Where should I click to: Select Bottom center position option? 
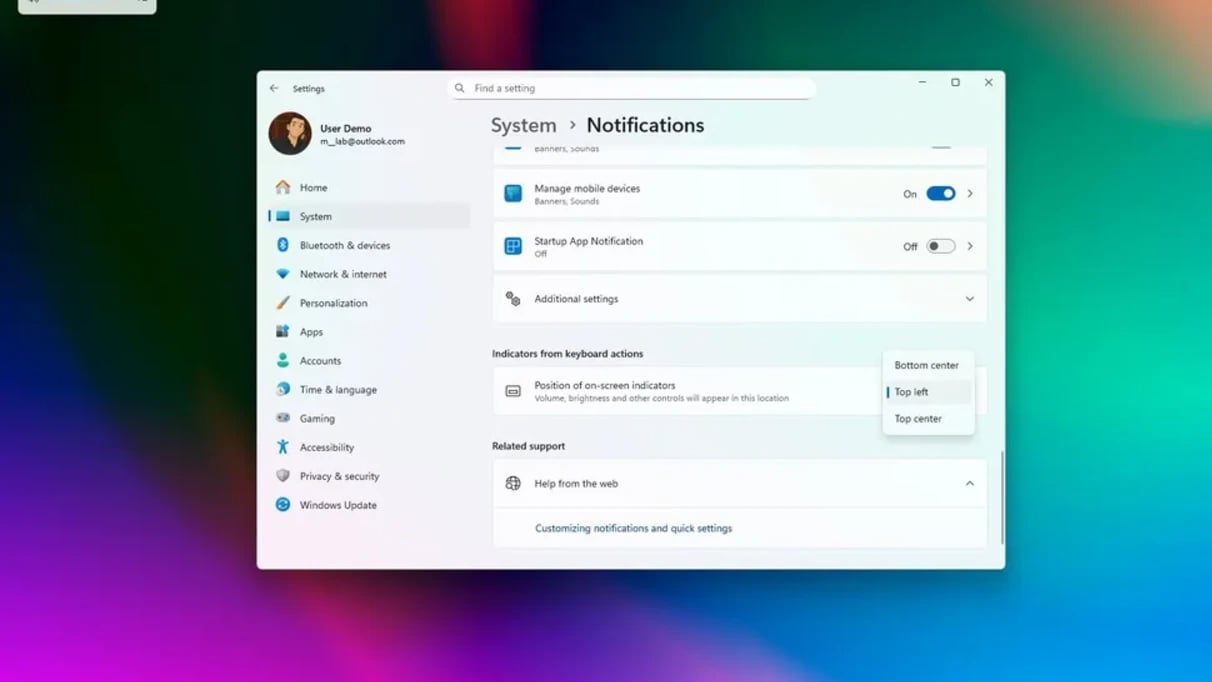point(926,365)
